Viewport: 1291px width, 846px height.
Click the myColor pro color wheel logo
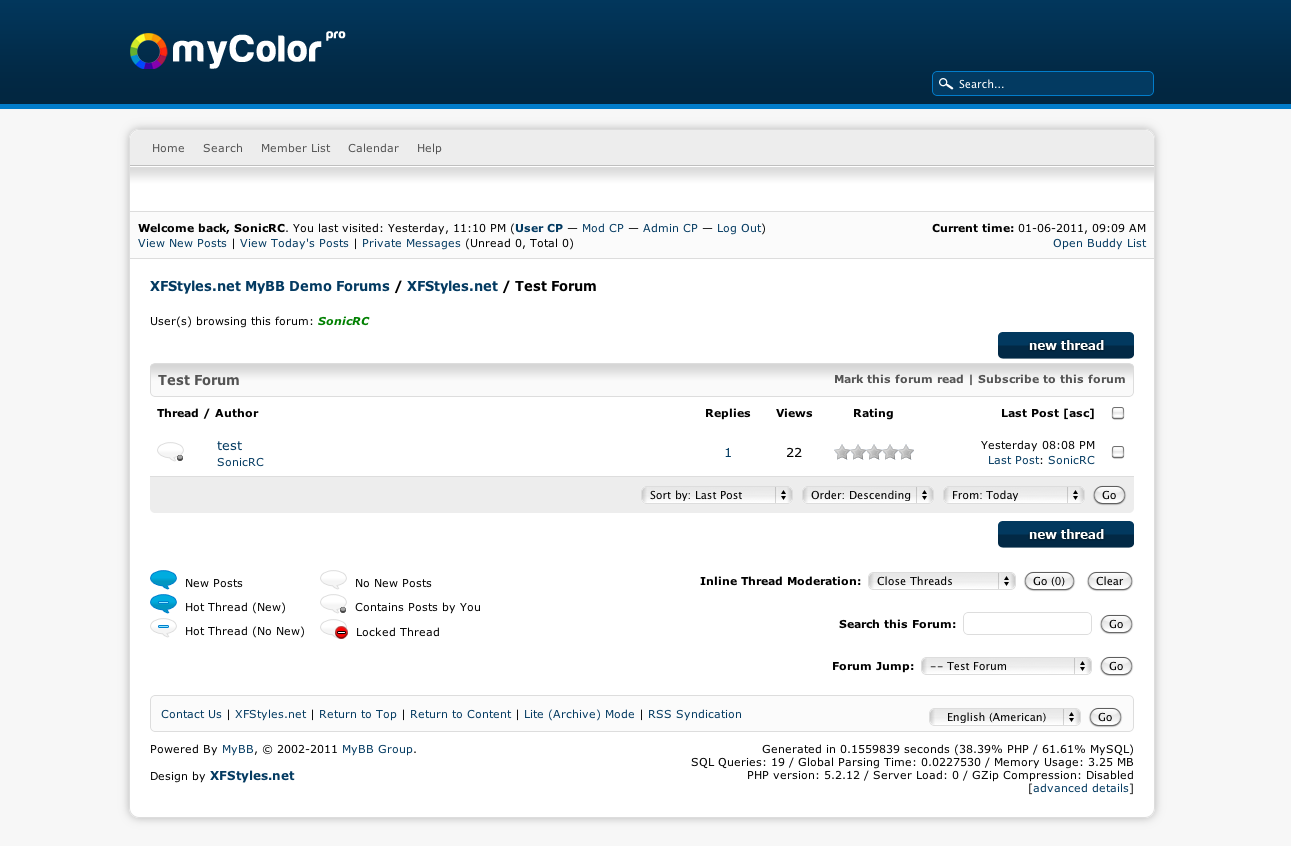pos(148,51)
